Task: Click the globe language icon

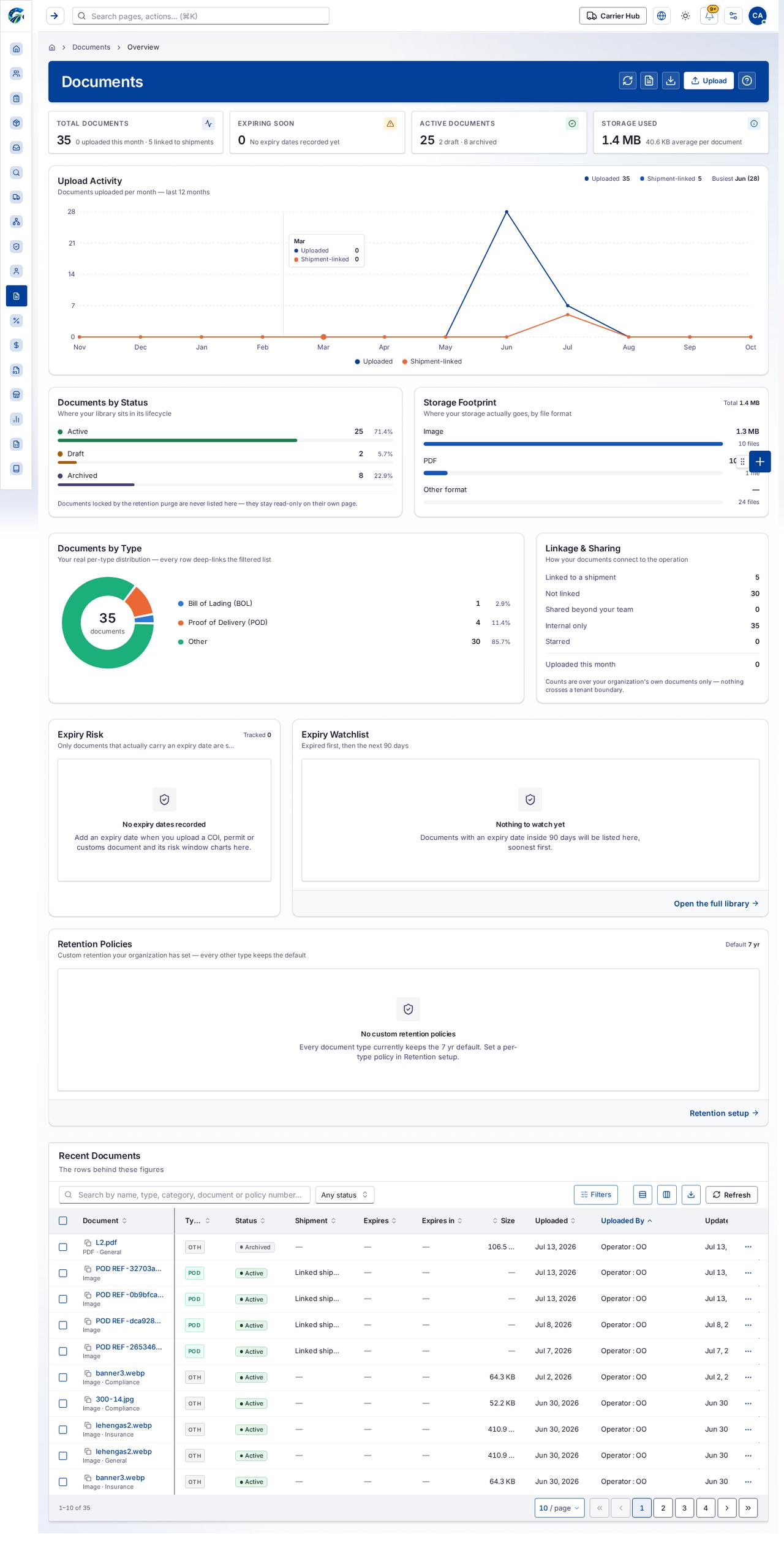Action: pos(661,16)
